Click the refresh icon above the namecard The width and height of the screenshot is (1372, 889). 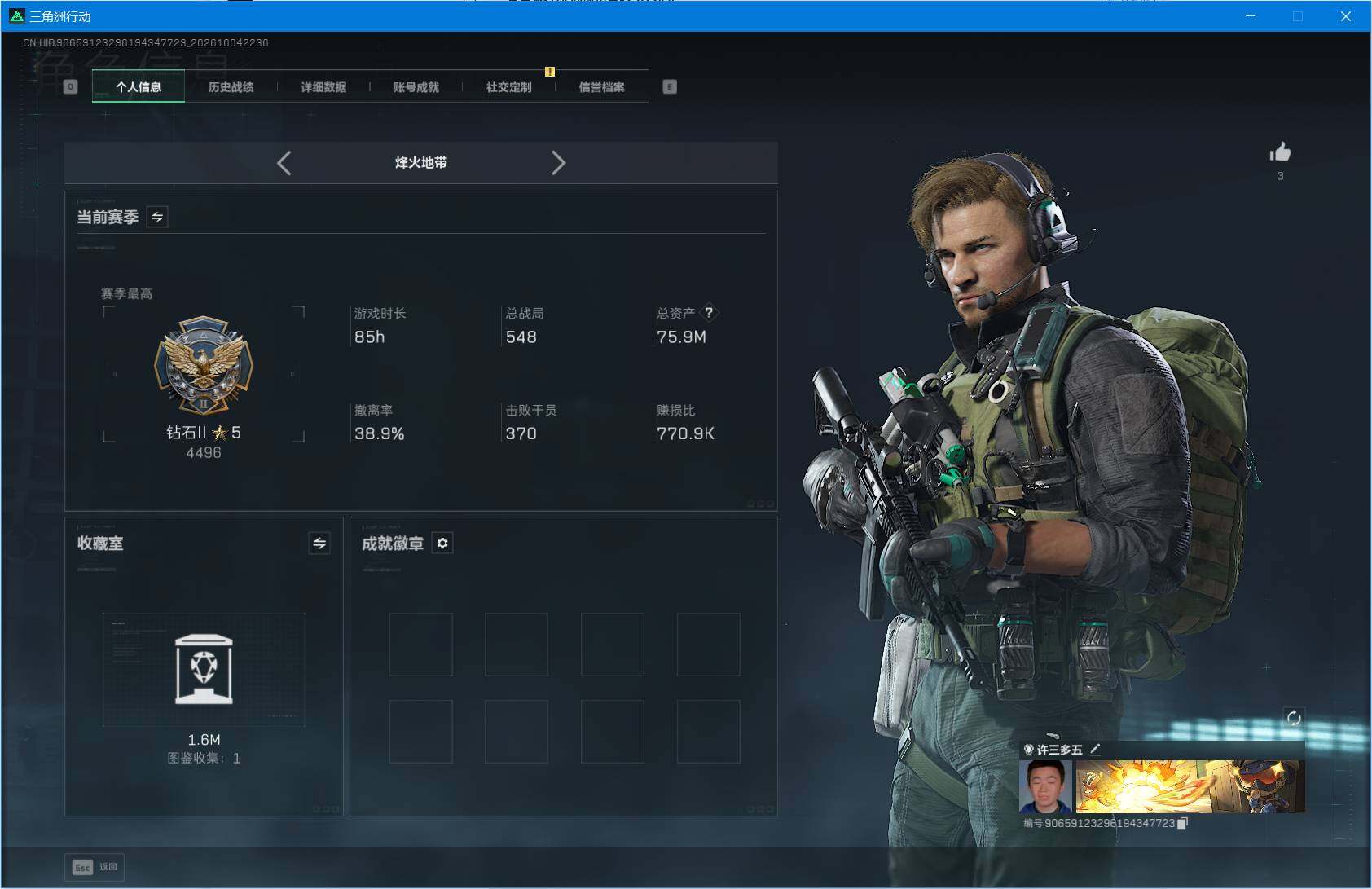1293,718
